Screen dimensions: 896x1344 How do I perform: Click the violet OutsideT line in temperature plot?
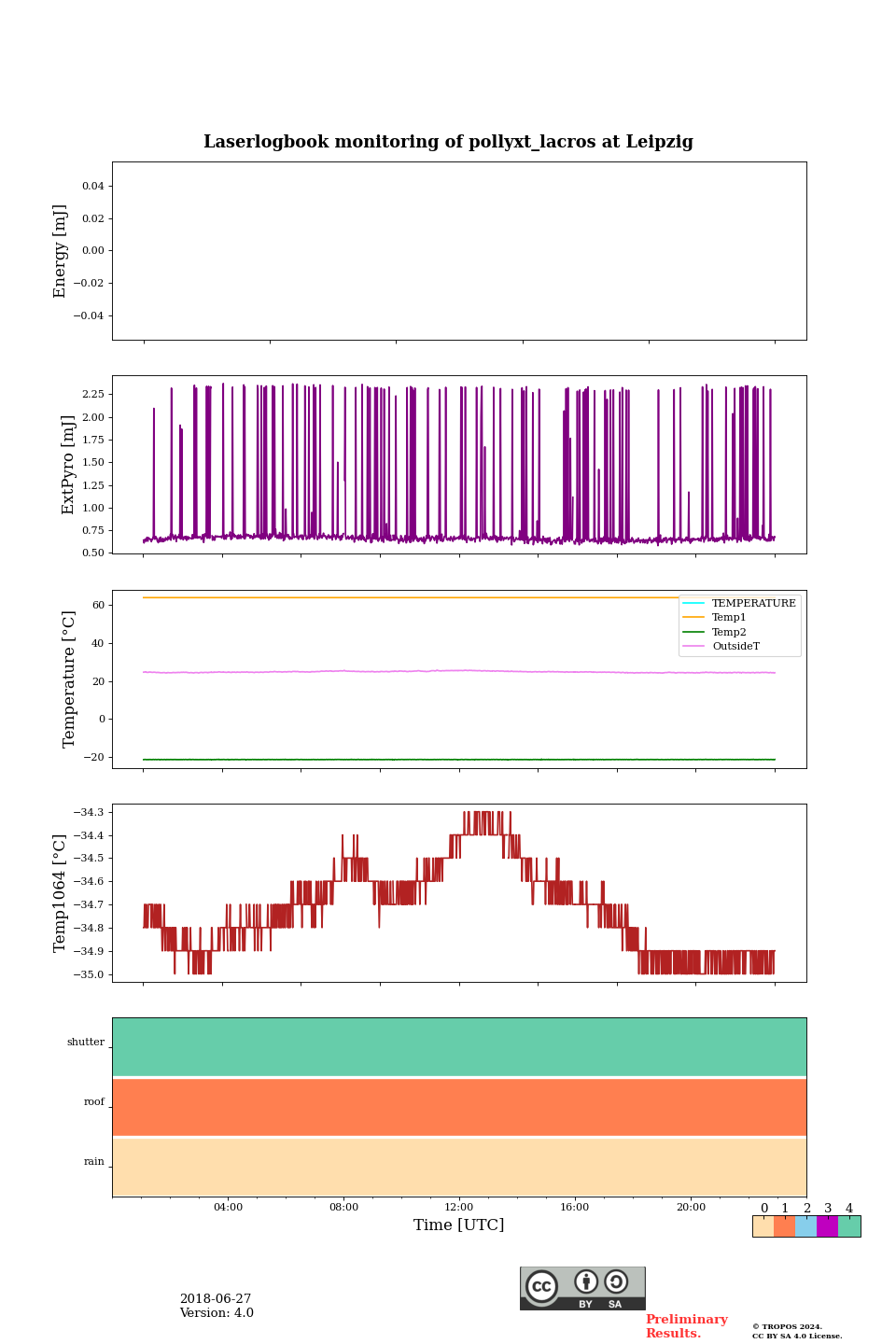(x=459, y=671)
